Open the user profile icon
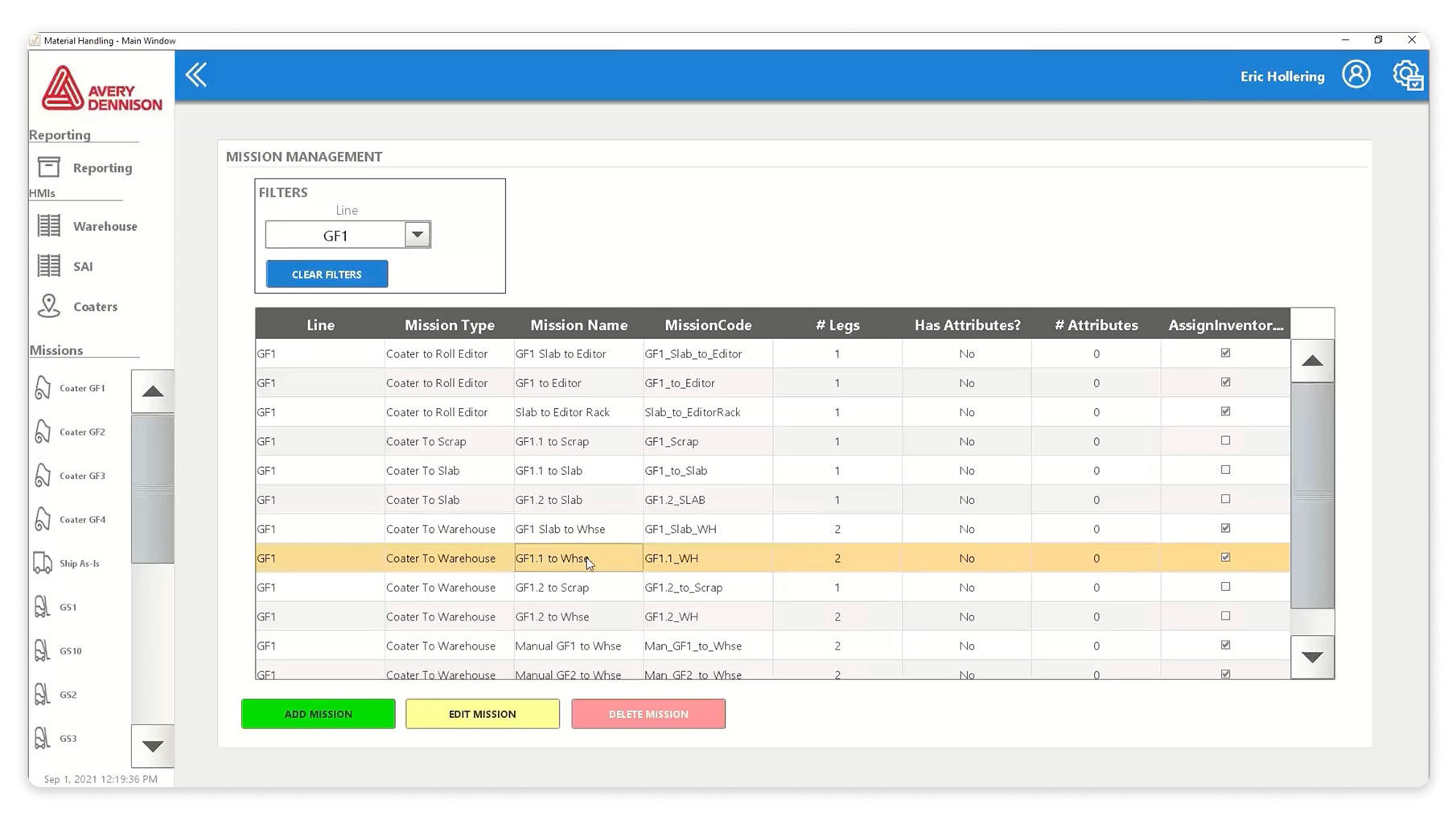The image size is (1456, 821). 1355,75
